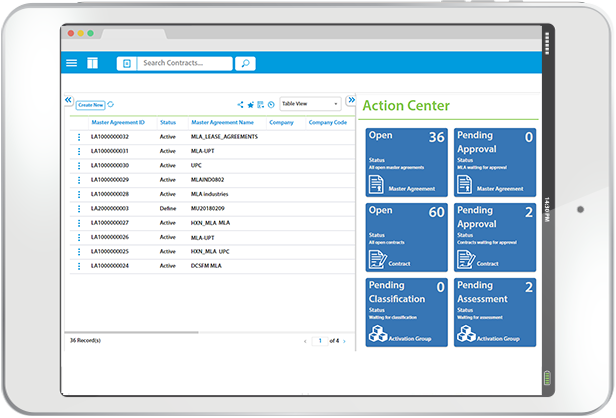Screen dimensions: 616x418
Task: Open the Table View dropdown
Action: click(309, 103)
